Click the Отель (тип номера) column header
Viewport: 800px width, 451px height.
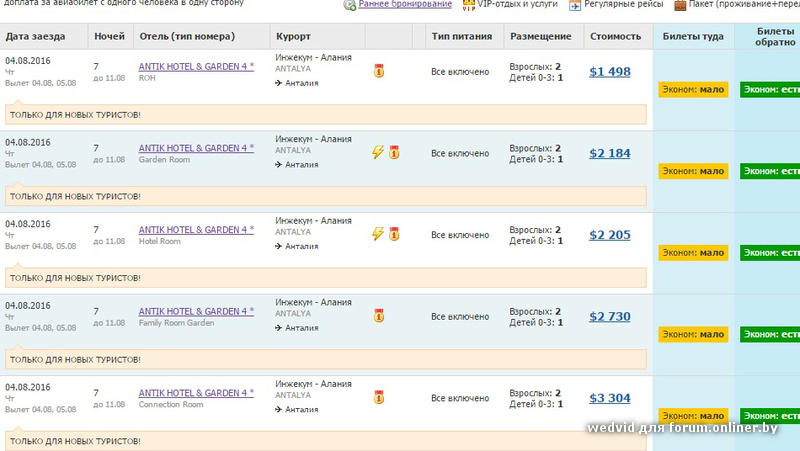[202, 36]
